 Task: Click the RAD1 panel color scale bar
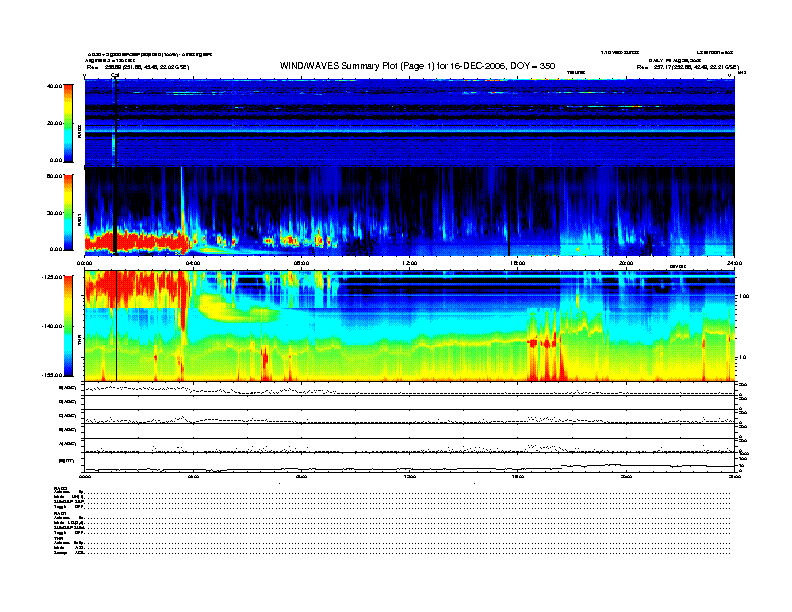[x=68, y=212]
